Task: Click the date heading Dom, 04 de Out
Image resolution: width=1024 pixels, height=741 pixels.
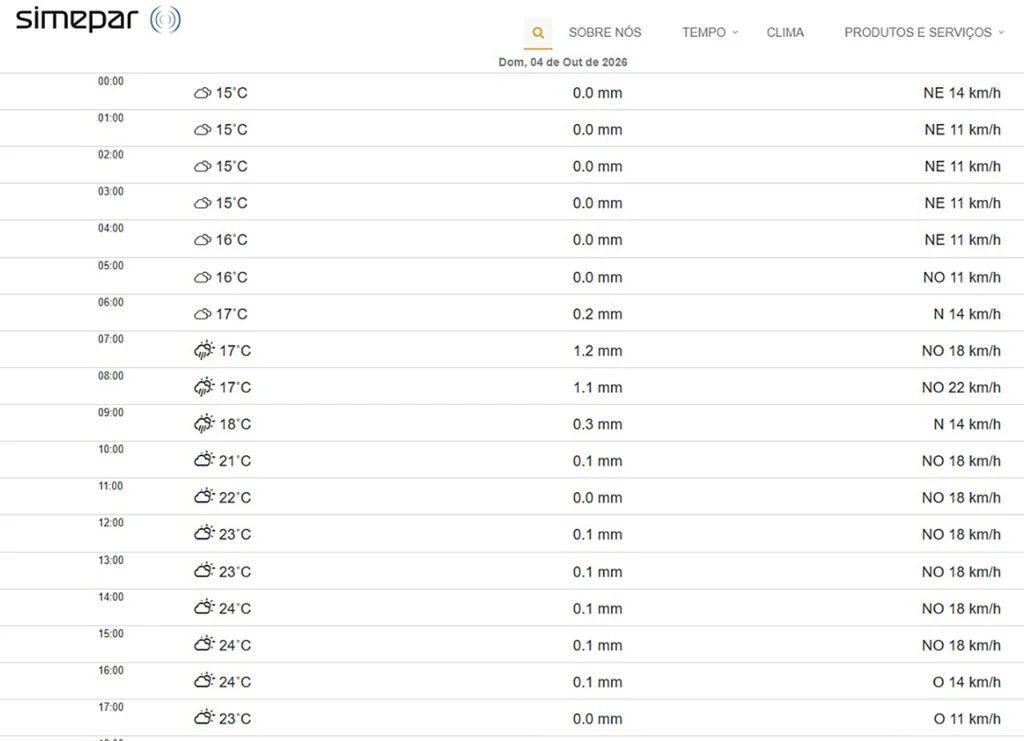Action: (563, 62)
